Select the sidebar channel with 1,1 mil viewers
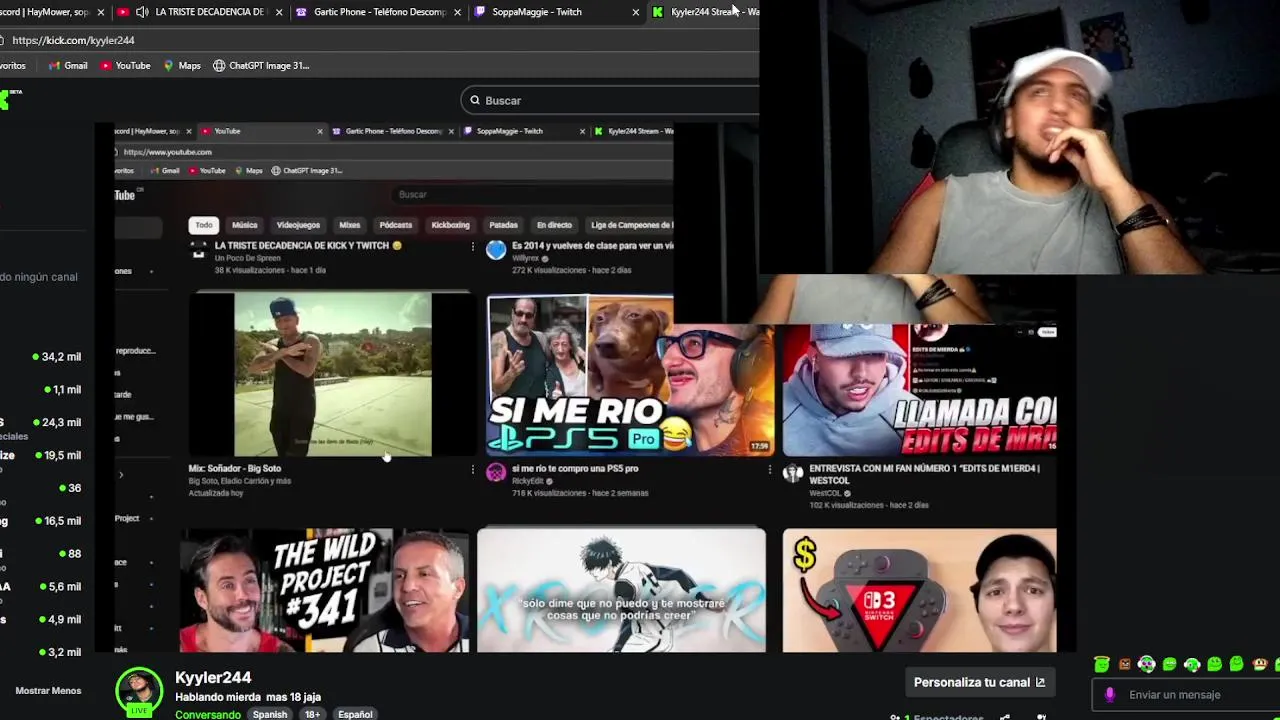This screenshot has height=720, width=1280. (x=41, y=389)
